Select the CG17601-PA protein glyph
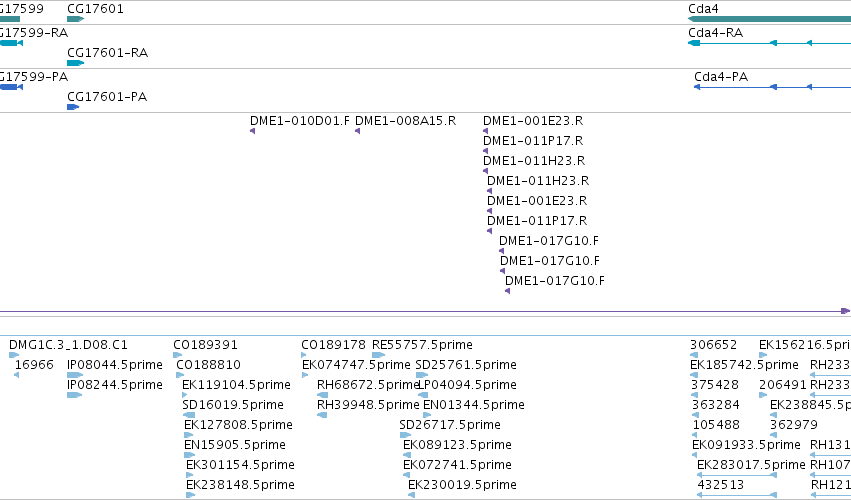The height and width of the screenshot is (500, 851). point(73,107)
